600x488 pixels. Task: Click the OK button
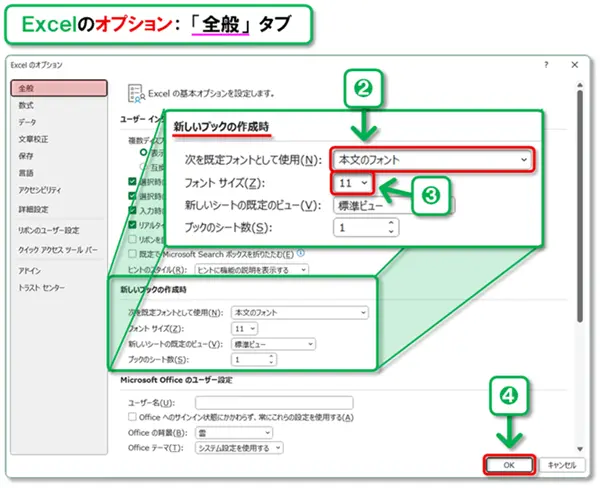coord(509,465)
